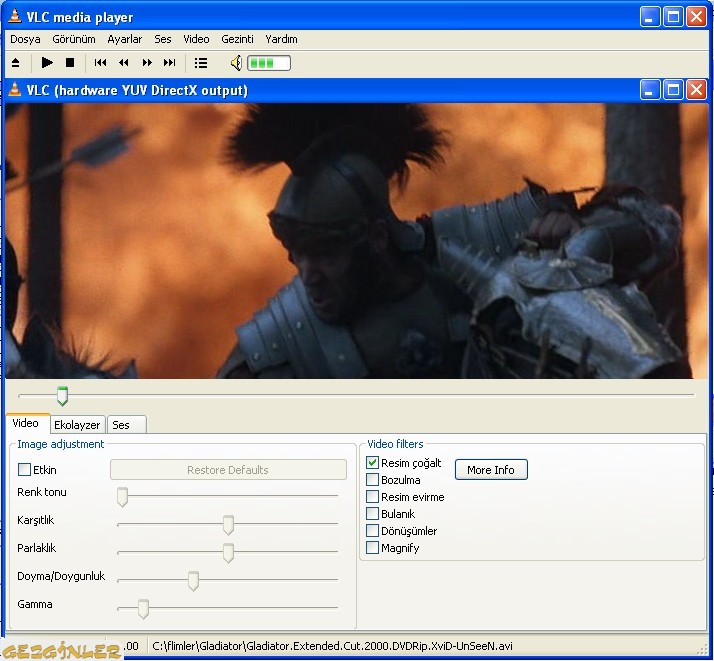Minimize the VLC media player window
Image resolution: width=714 pixels, height=661 pixels.
(650, 17)
